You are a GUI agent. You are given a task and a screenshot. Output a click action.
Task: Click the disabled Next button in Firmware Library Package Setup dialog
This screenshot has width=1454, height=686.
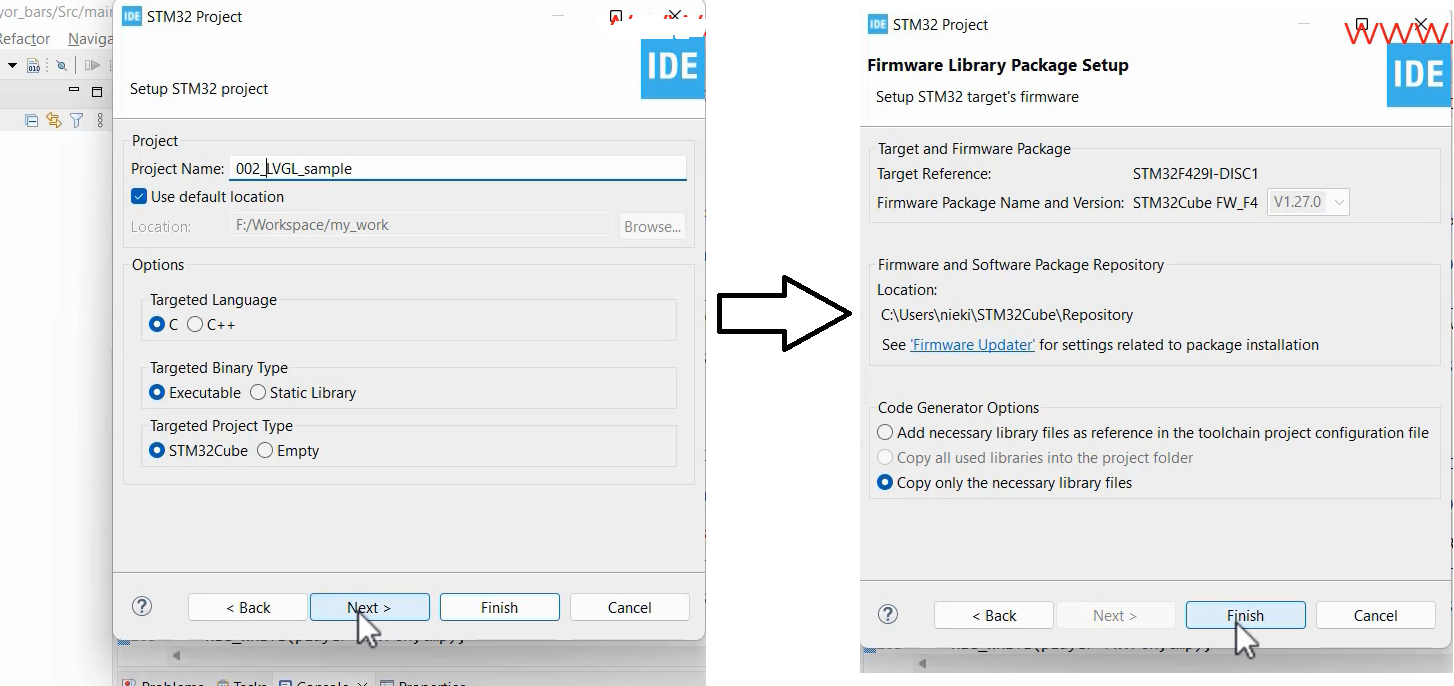1115,615
